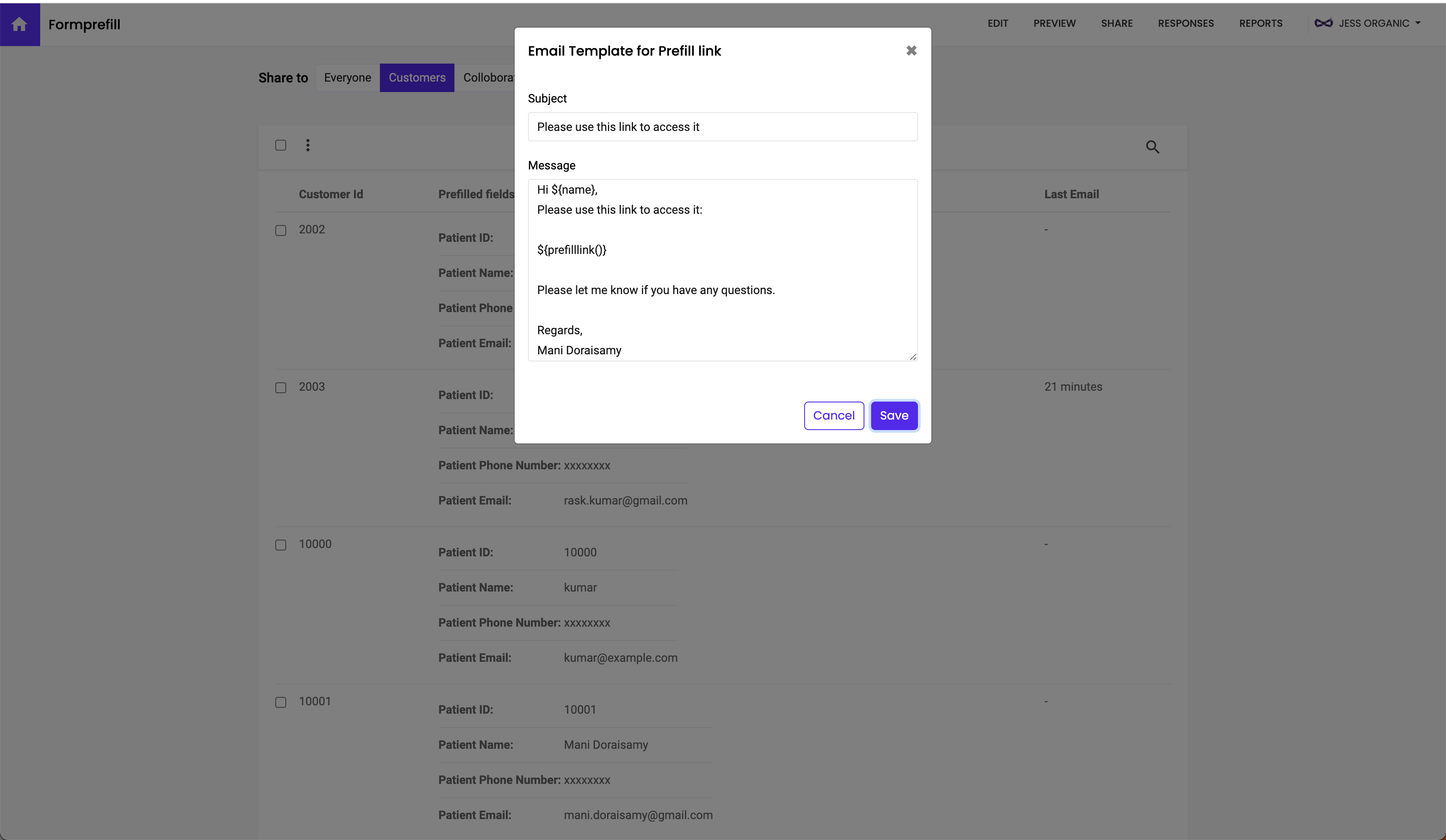Check the checkbox for customer 10000
This screenshot has height=840, width=1446.
[x=281, y=545]
